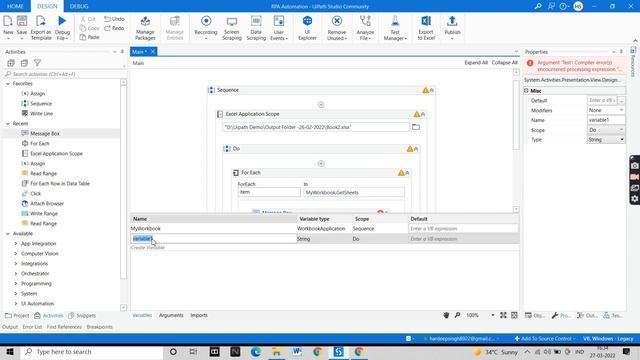Click the filter activities icon
This screenshot has width=640, height=360.
(x=37, y=63)
